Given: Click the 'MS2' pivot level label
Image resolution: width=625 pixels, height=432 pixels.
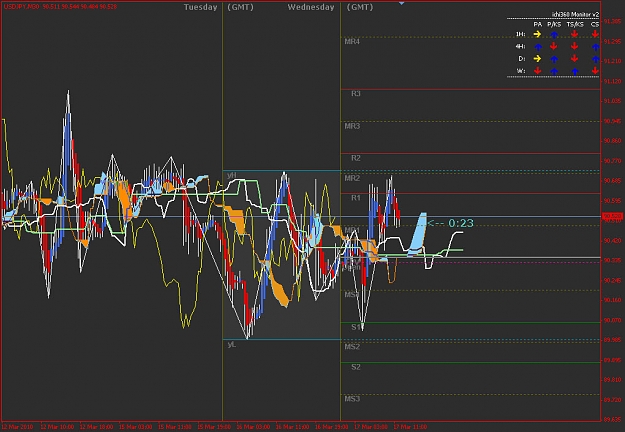Looking at the screenshot, I should coord(352,347).
